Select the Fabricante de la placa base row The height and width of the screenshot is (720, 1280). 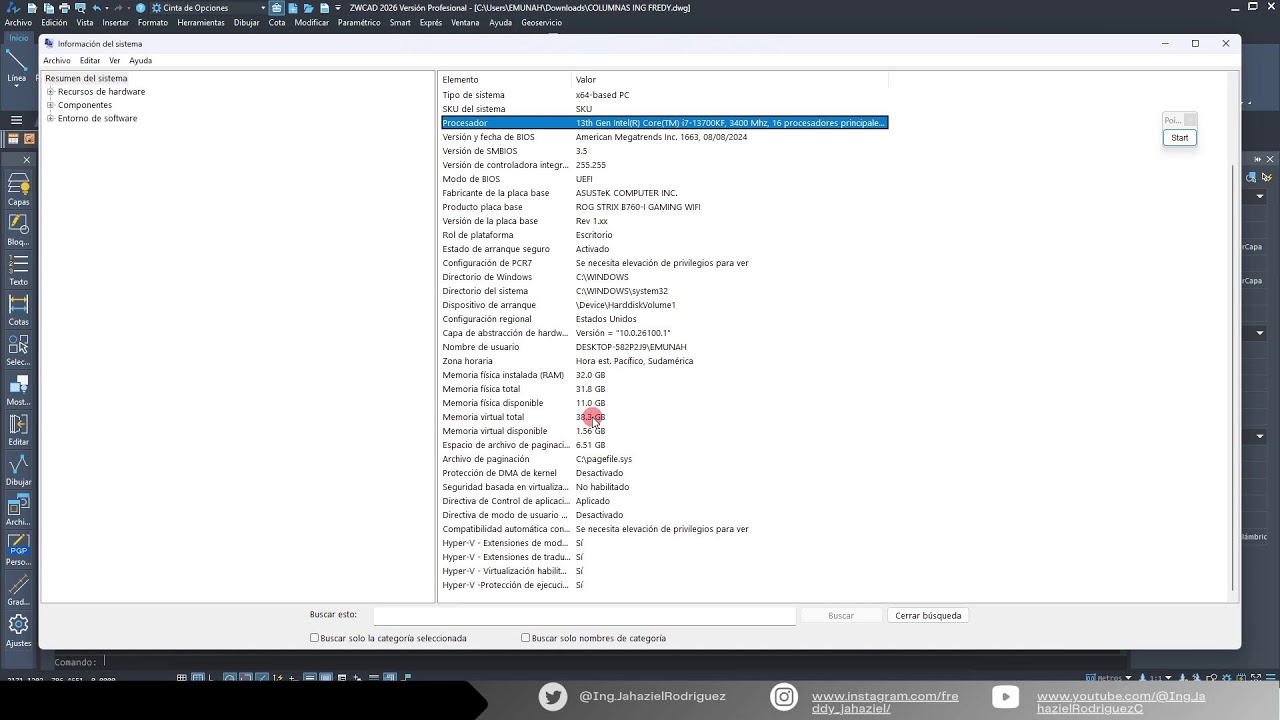tap(664, 193)
